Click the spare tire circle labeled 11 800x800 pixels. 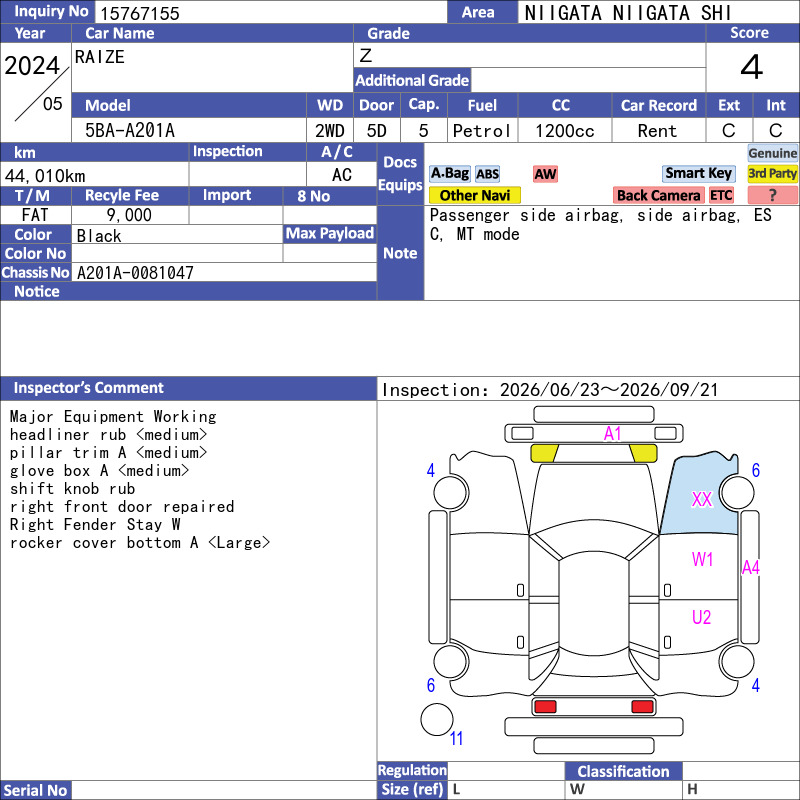pos(437,719)
